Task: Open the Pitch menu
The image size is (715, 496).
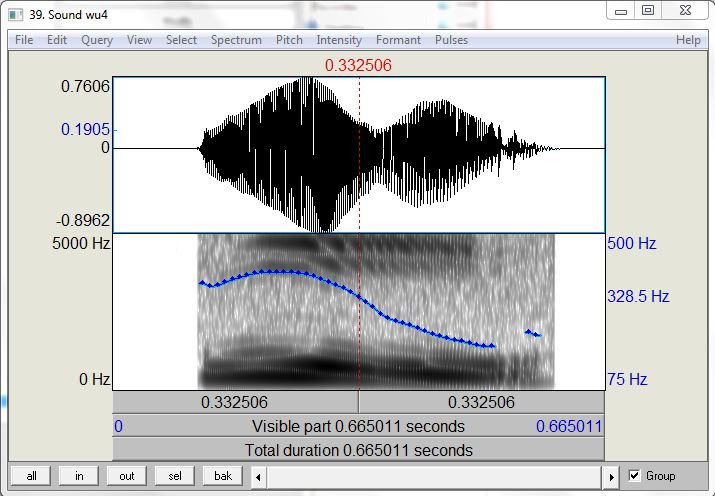Action: click(x=289, y=40)
